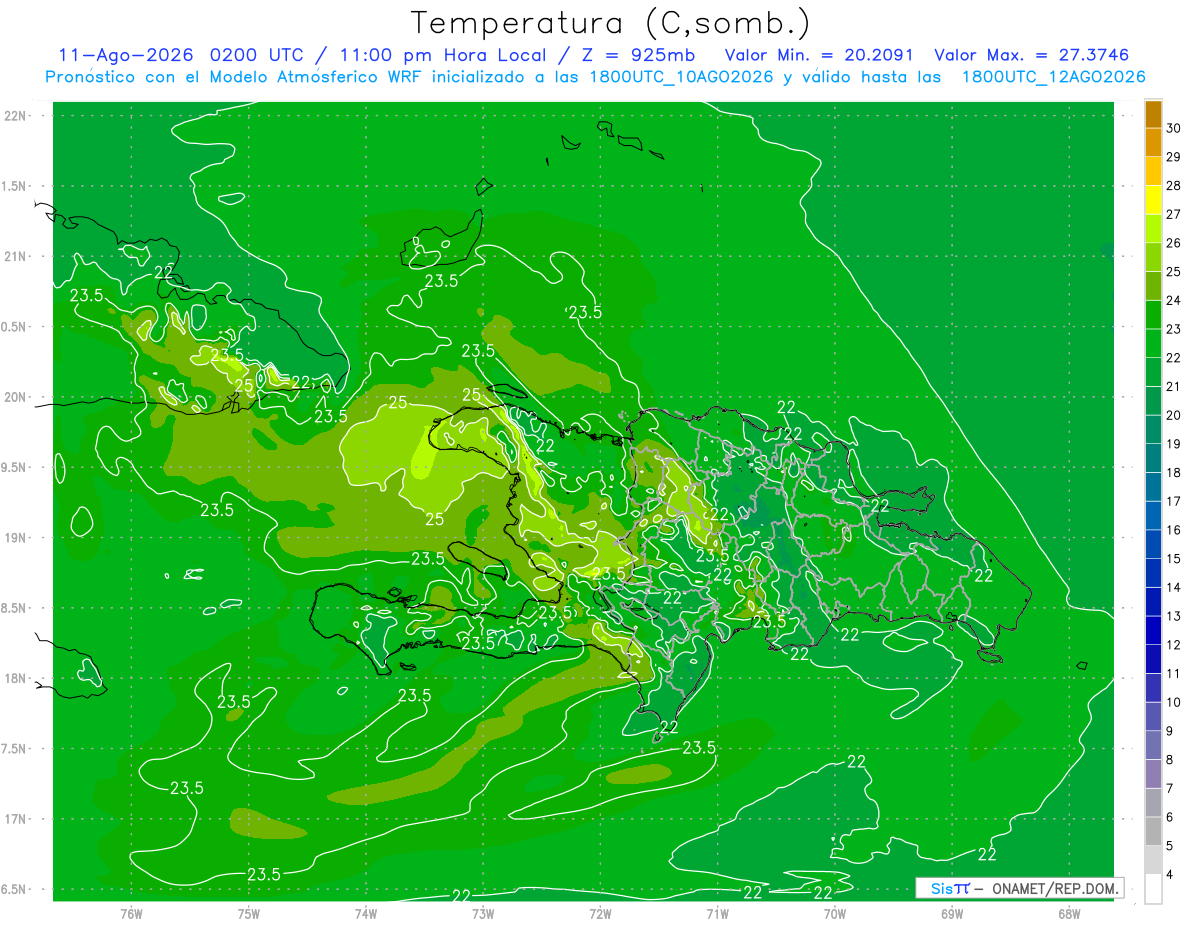Click the "69W" longitude axis label
Screen dimensions: 1200x927
point(952,914)
